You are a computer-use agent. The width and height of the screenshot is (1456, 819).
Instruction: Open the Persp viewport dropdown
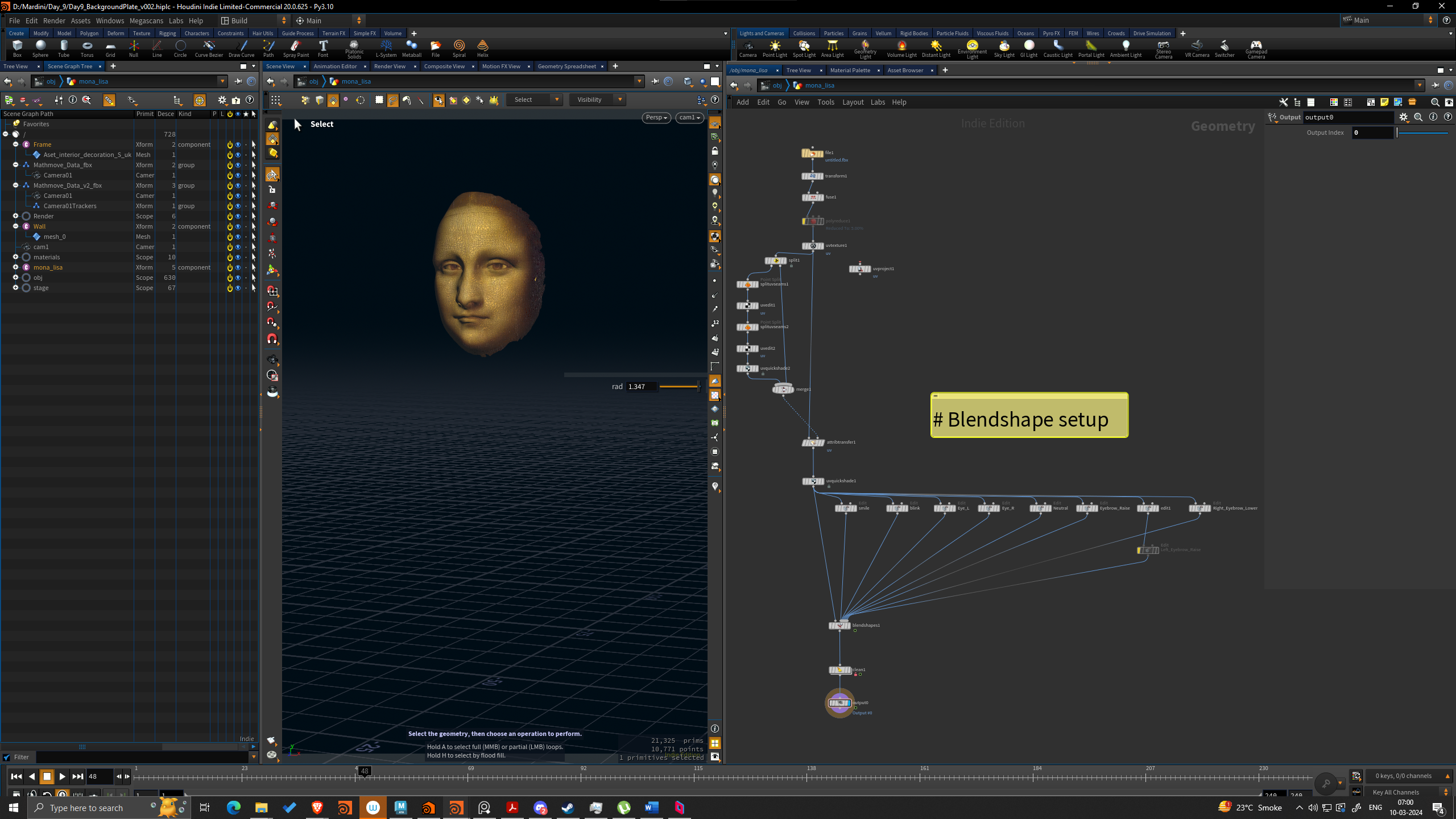click(656, 118)
